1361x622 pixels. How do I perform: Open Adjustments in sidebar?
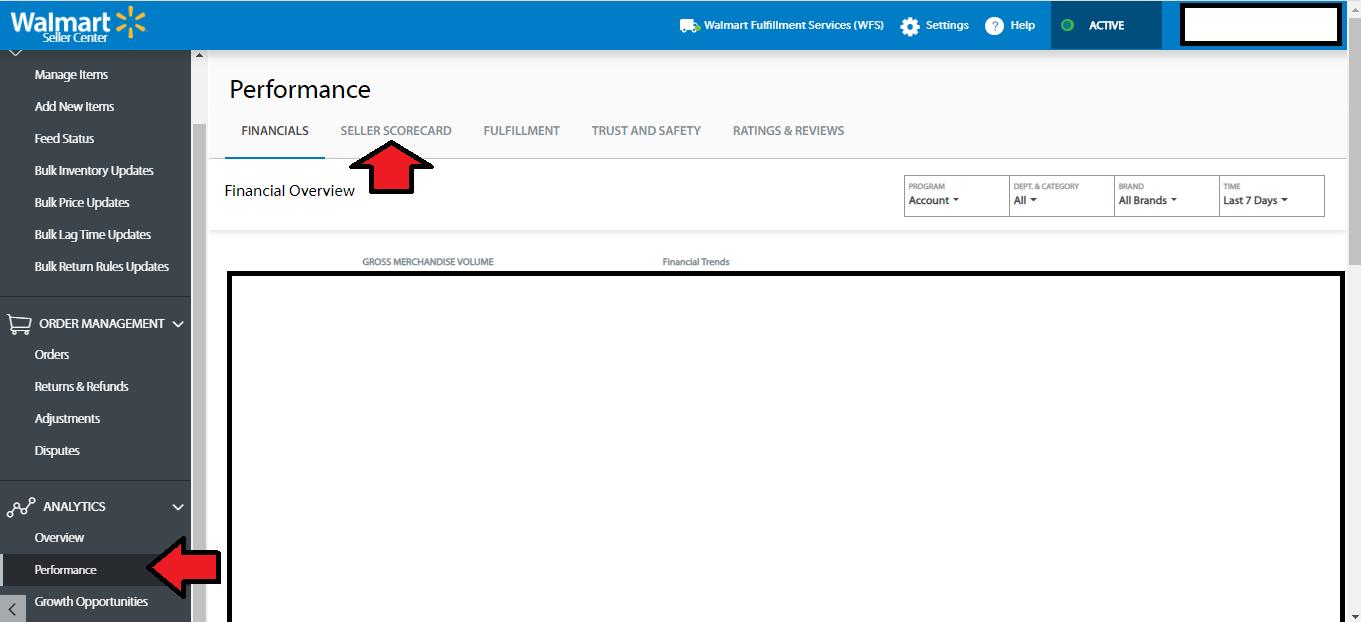(67, 419)
